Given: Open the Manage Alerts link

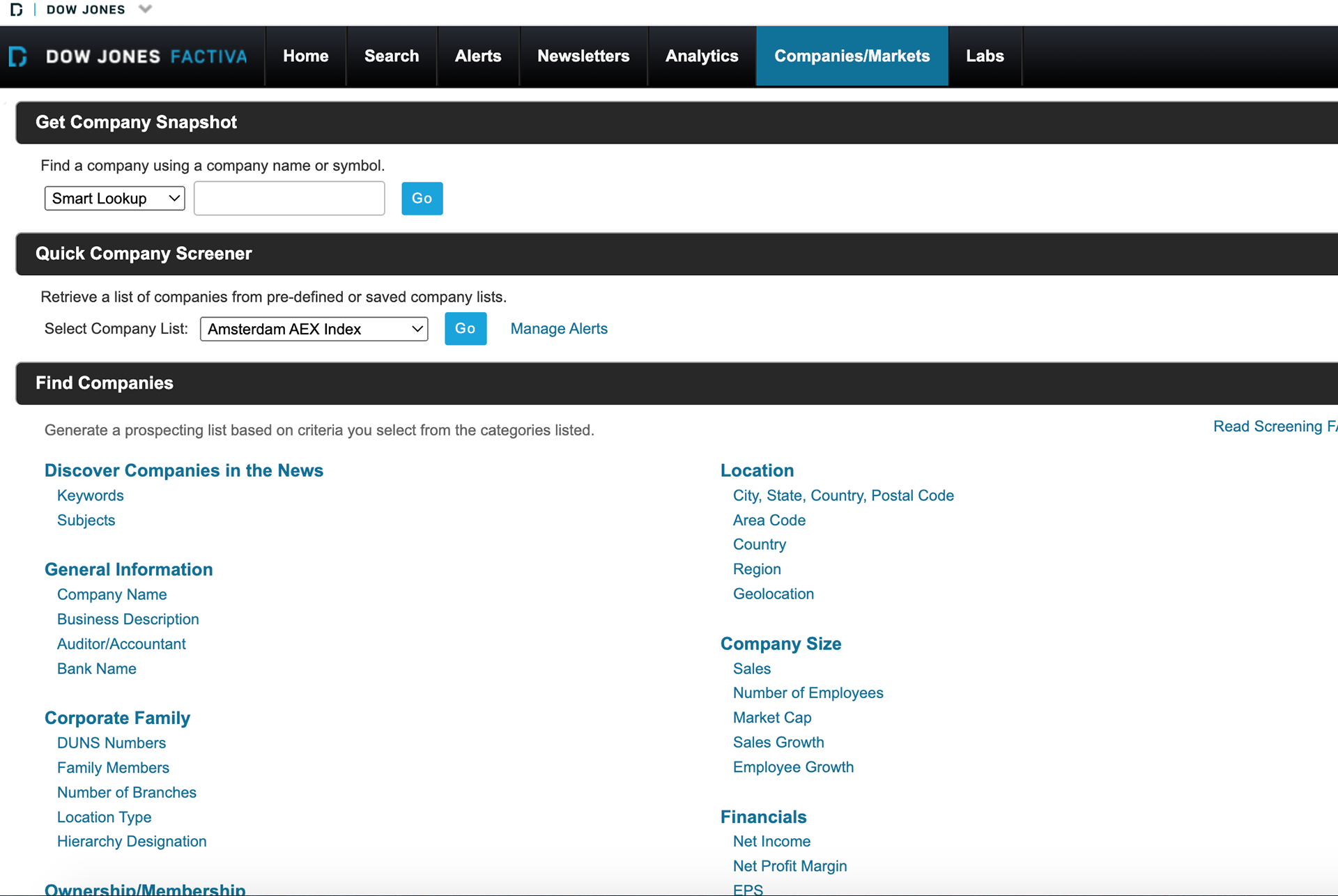Looking at the screenshot, I should click(x=559, y=329).
